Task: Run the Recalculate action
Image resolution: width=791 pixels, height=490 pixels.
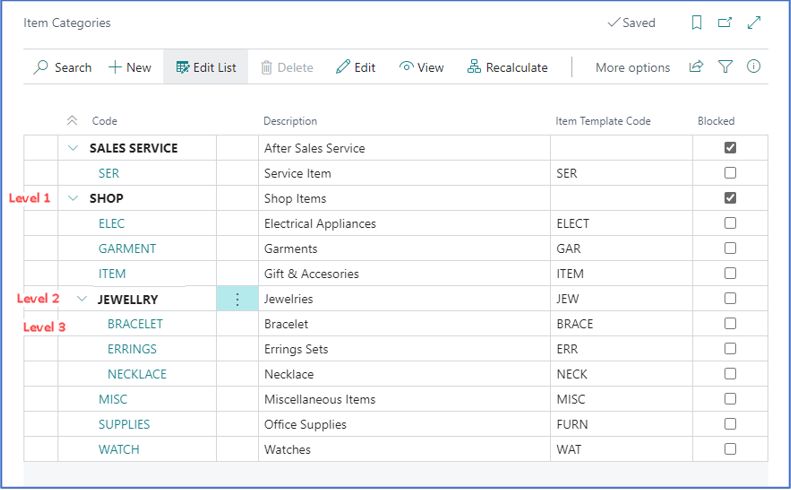Action: [x=507, y=68]
